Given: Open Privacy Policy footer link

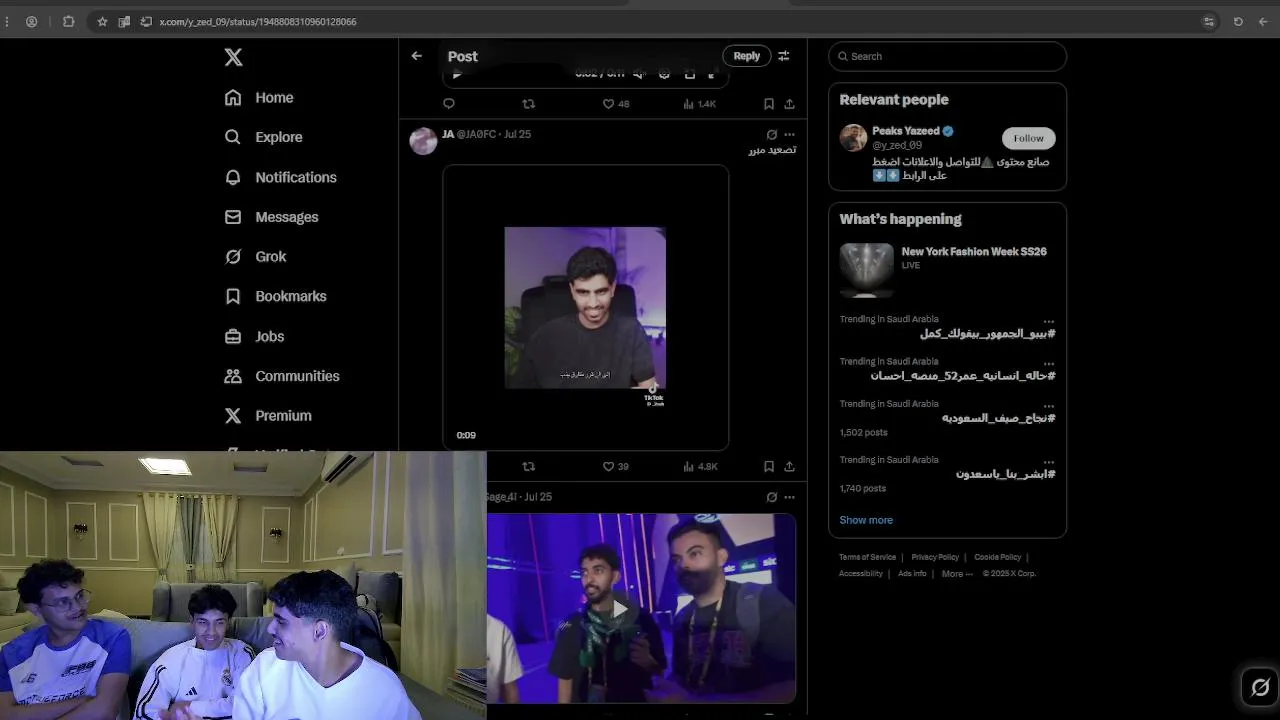Looking at the screenshot, I should point(935,557).
